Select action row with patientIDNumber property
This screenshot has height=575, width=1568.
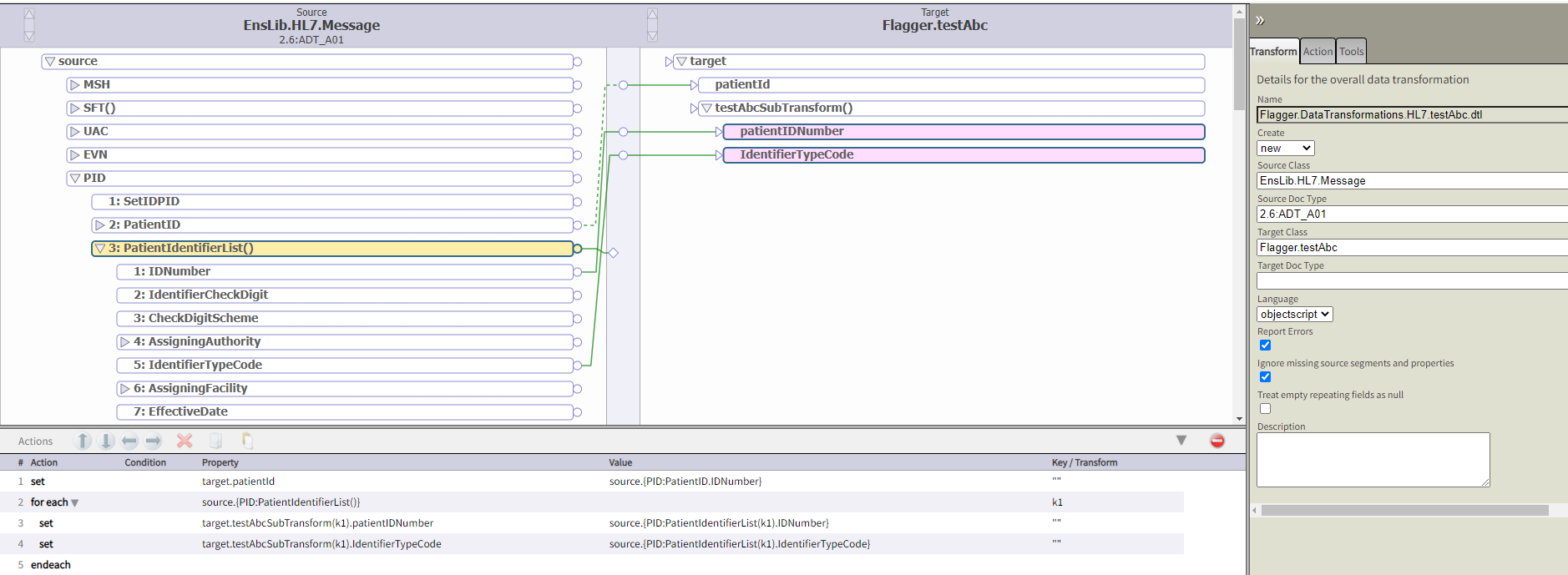tap(592, 523)
